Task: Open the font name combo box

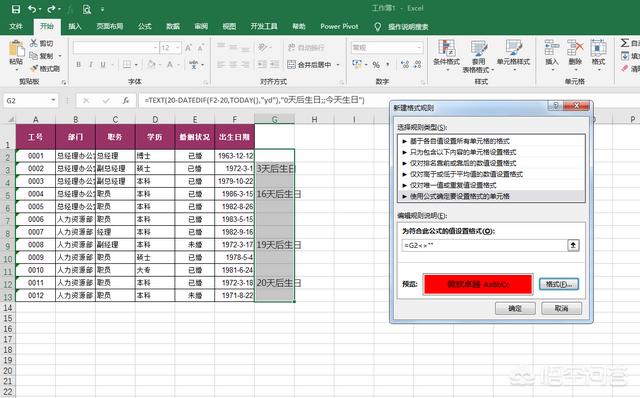Action: tap(116, 48)
